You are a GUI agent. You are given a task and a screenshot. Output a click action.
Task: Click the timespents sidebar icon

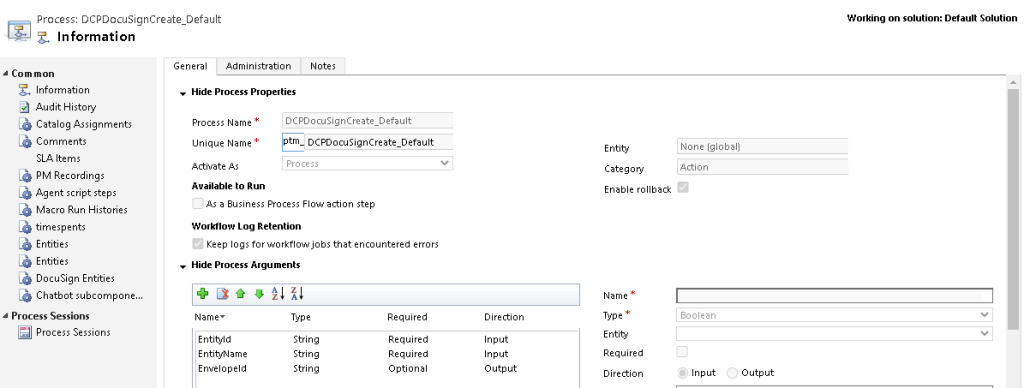25,227
